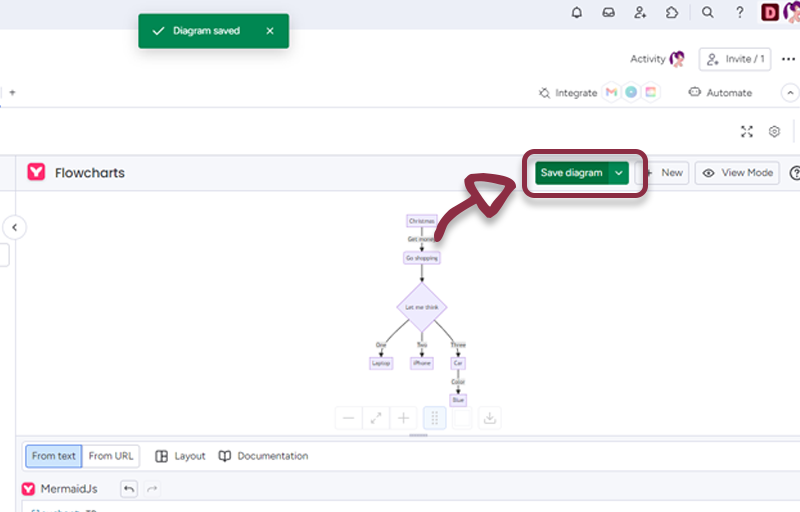Screen dimensions: 800x512
Task: Fit diagram to screen with expand arrows
Action: [x=376, y=419]
